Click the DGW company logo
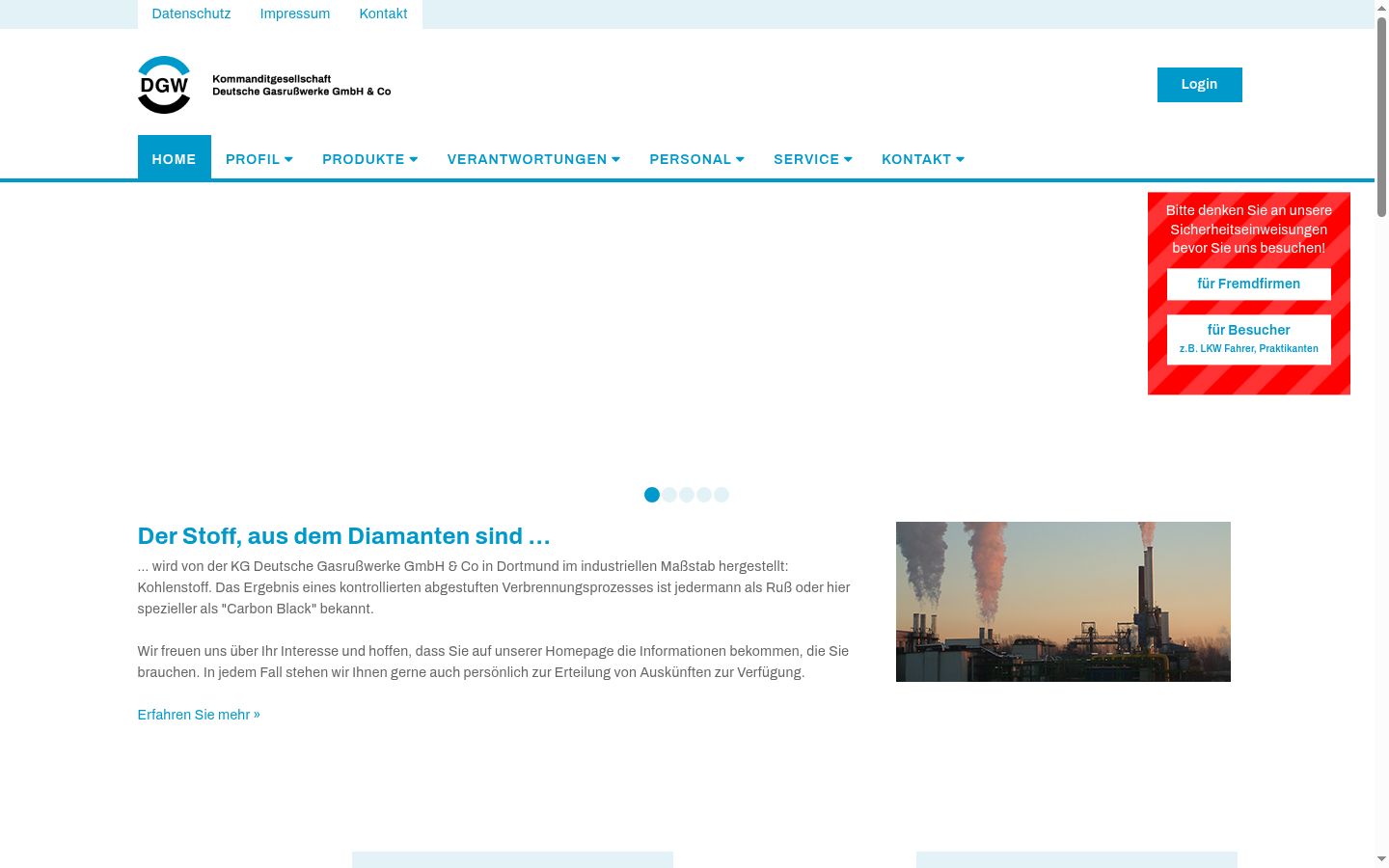The width and height of the screenshot is (1389, 868). click(164, 85)
